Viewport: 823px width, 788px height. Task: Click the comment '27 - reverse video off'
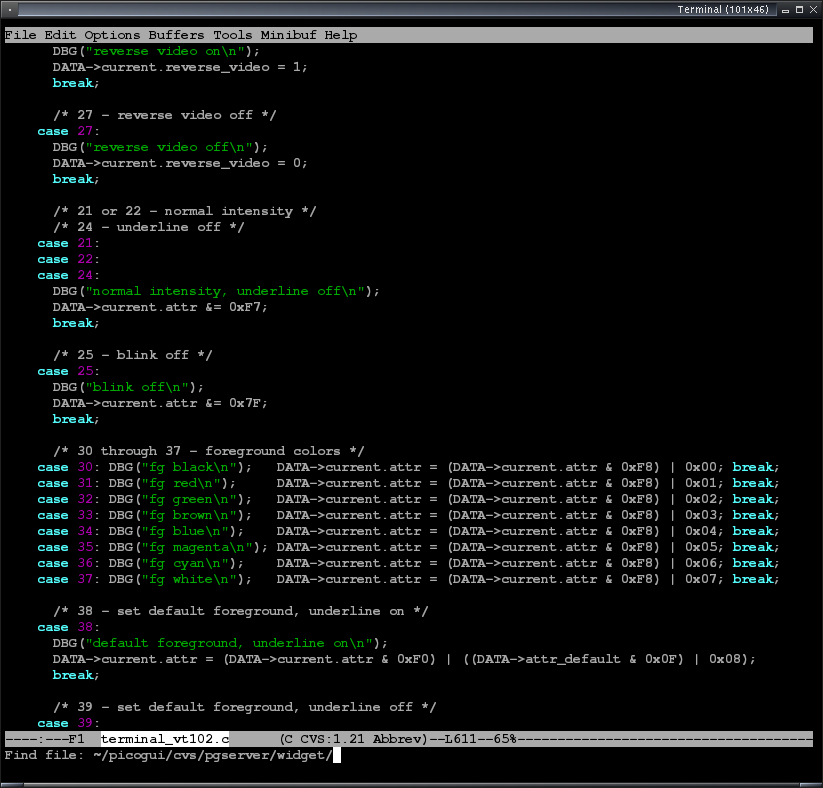click(x=165, y=115)
